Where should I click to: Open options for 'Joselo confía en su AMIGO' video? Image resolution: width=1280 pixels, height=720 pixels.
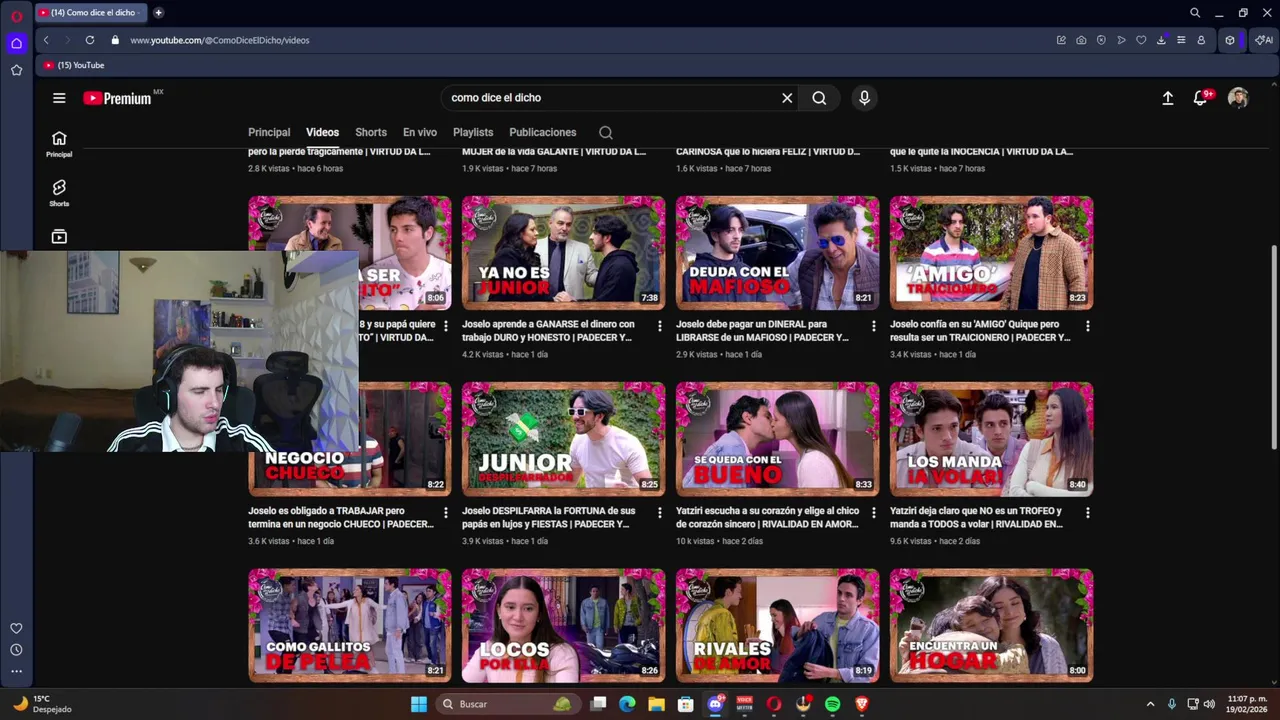click(1087, 326)
